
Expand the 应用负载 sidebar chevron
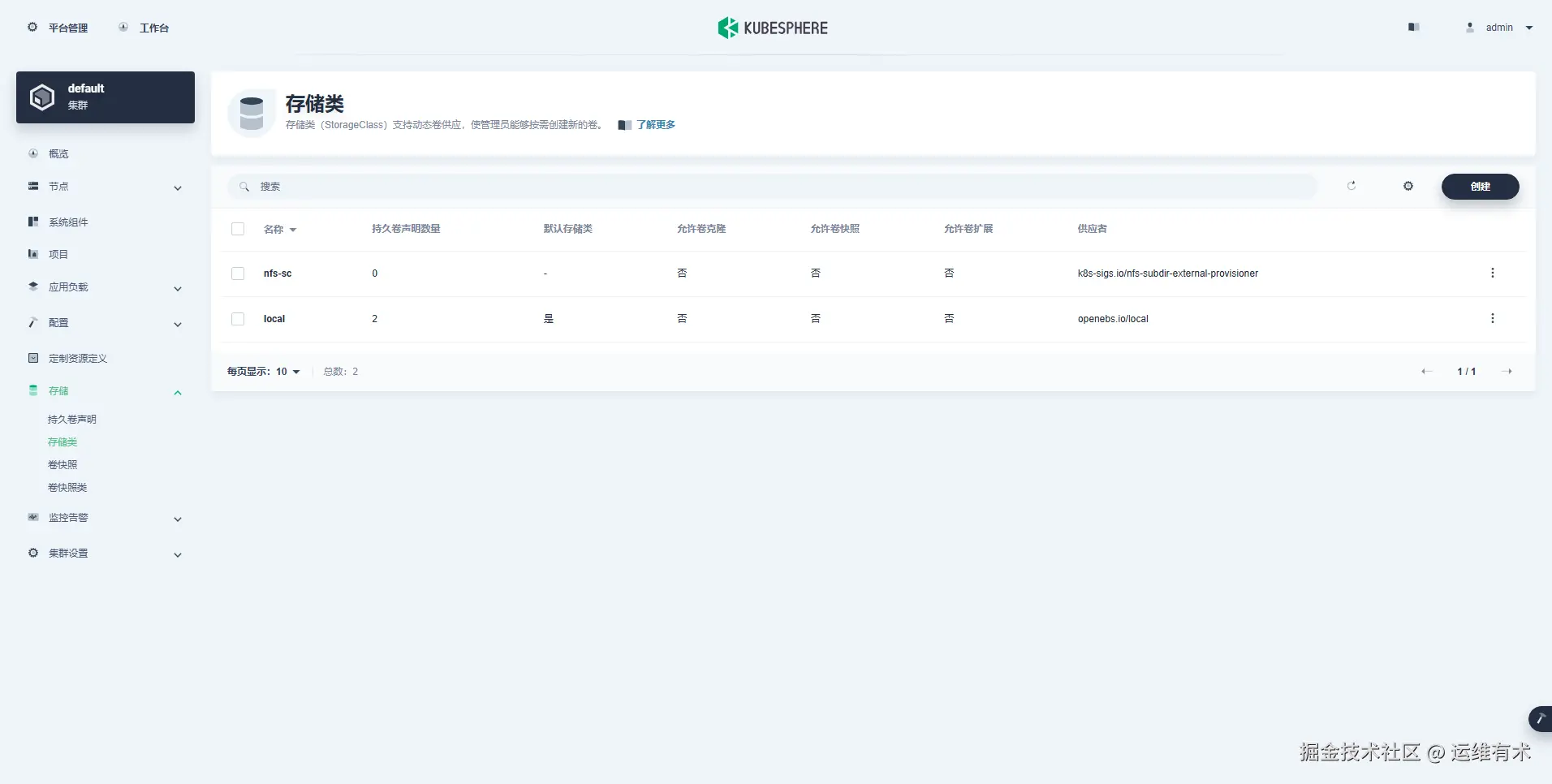[178, 289]
